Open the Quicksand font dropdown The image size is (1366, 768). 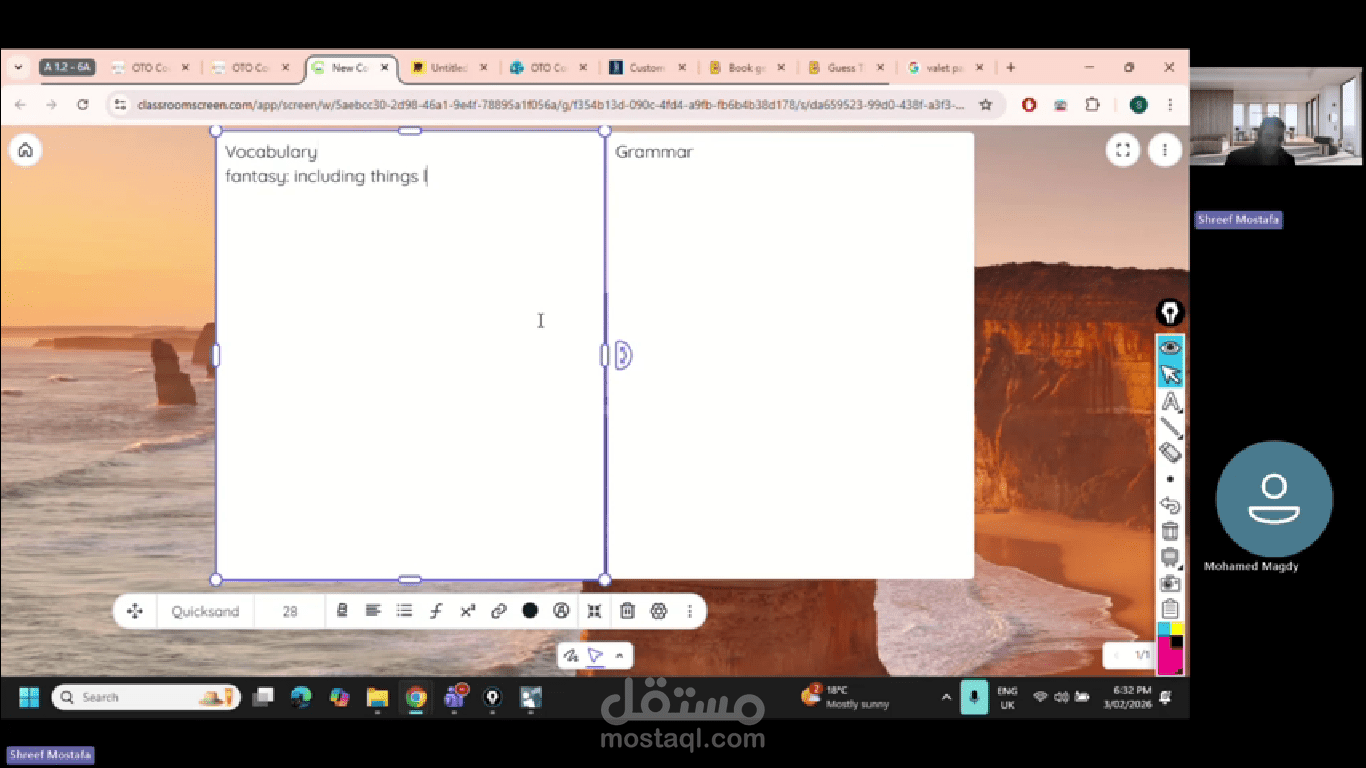click(205, 611)
